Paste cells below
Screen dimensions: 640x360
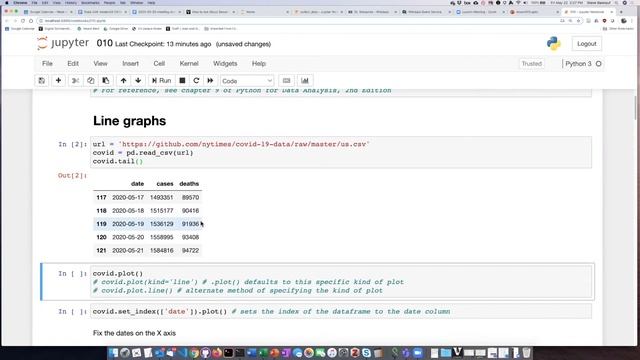tap(106, 80)
